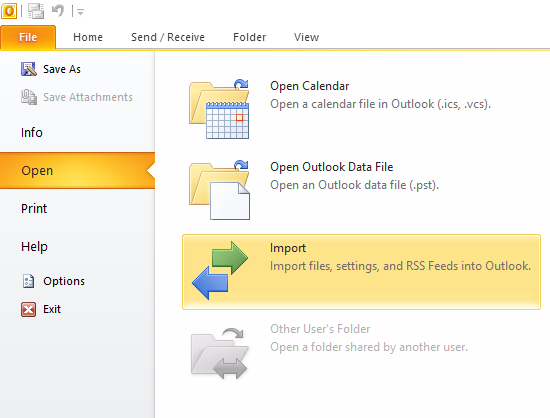Click the Import title
The image size is (550, 418).
[288, 248]
